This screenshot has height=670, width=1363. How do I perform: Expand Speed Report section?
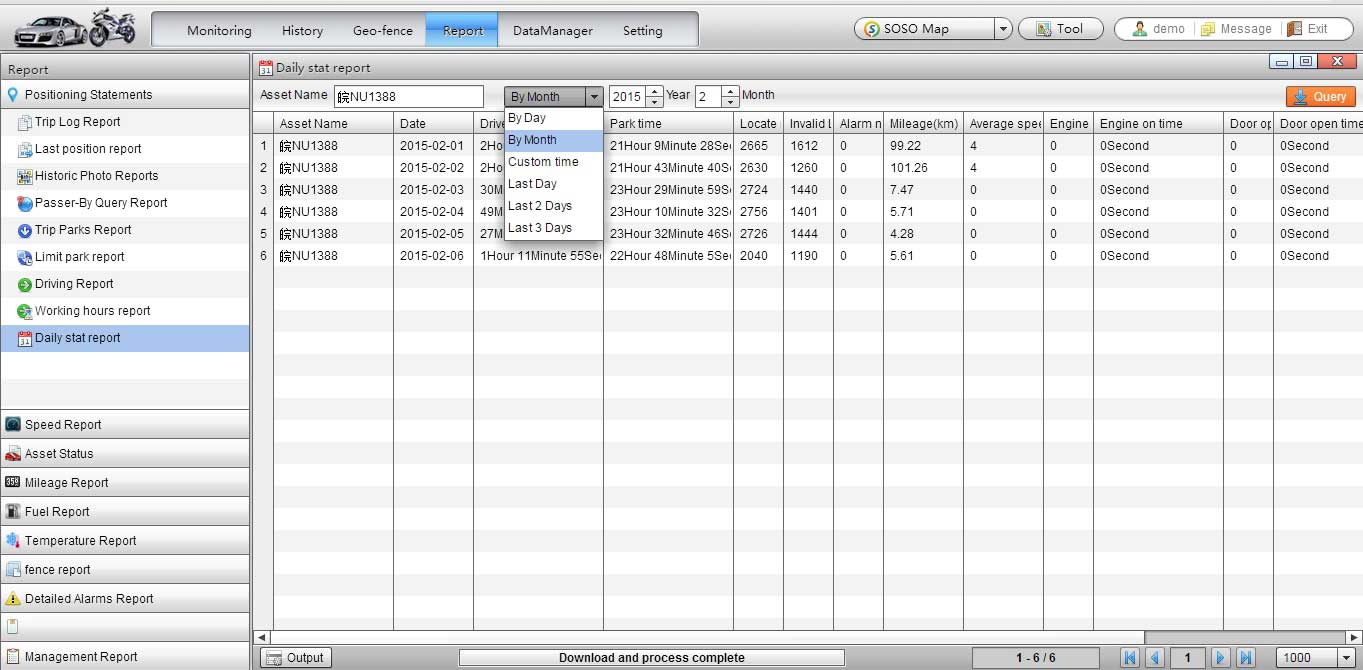(x=125, y=424)
